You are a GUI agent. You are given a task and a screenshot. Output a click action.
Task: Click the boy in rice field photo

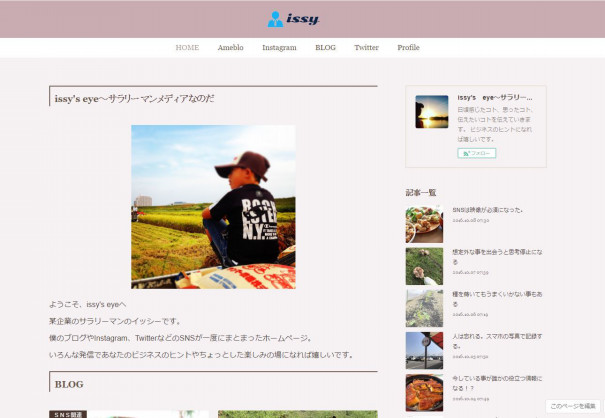213,207
